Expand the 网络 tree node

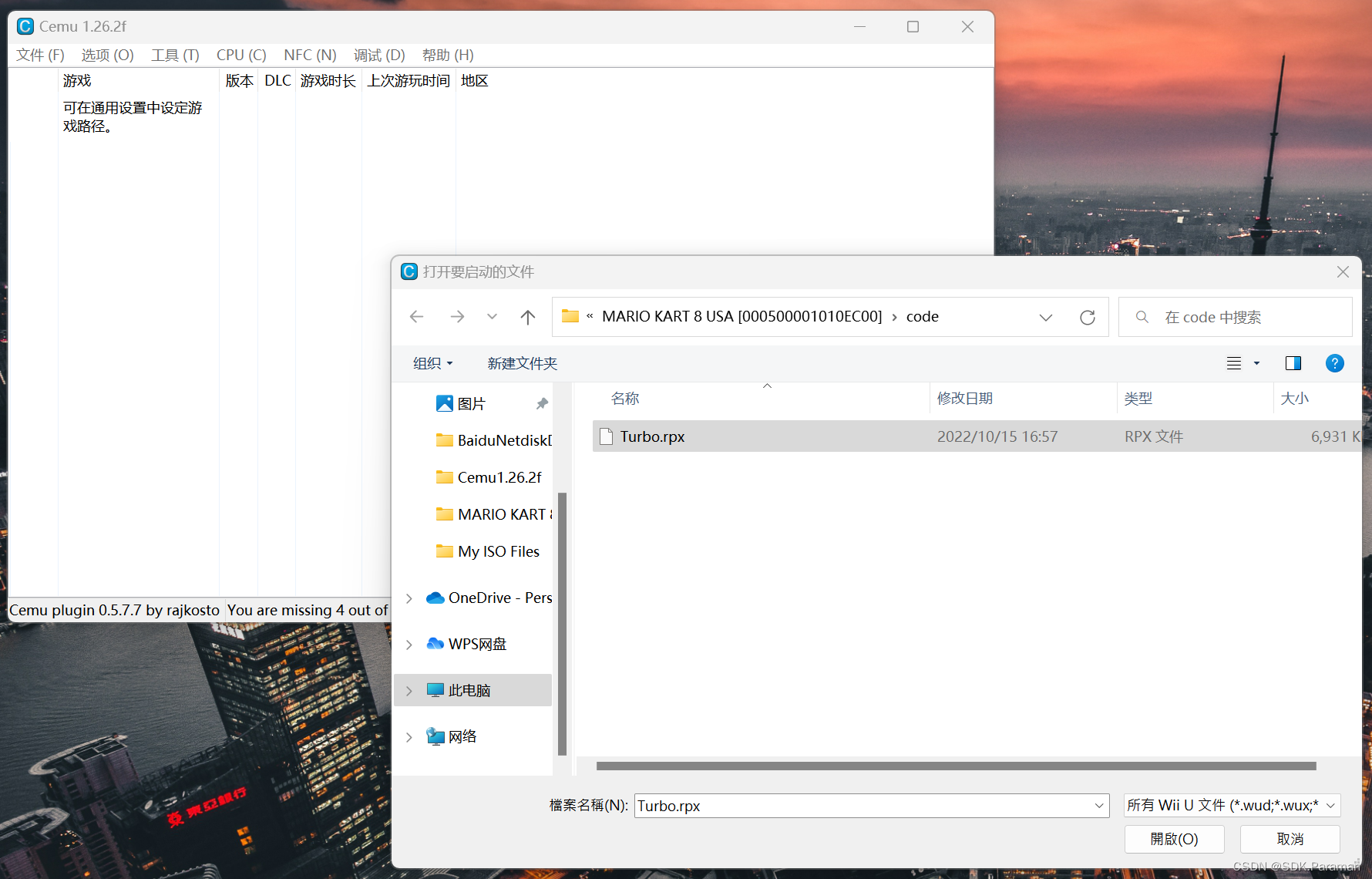(409, 736)
